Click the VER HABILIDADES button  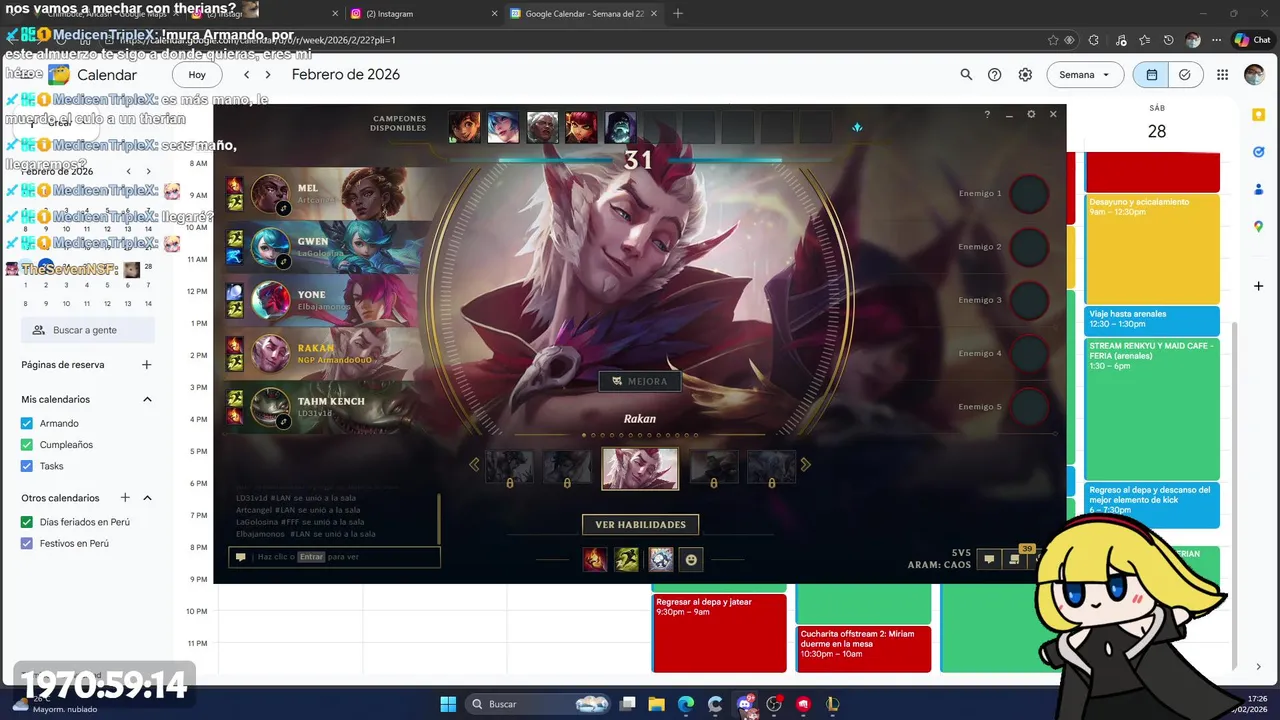(640, 524)
